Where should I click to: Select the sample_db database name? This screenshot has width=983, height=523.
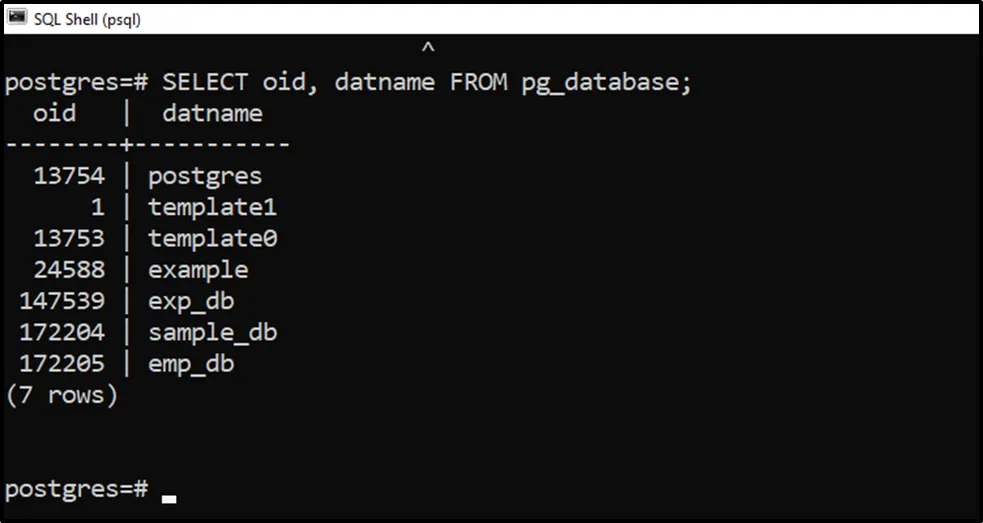212,332
